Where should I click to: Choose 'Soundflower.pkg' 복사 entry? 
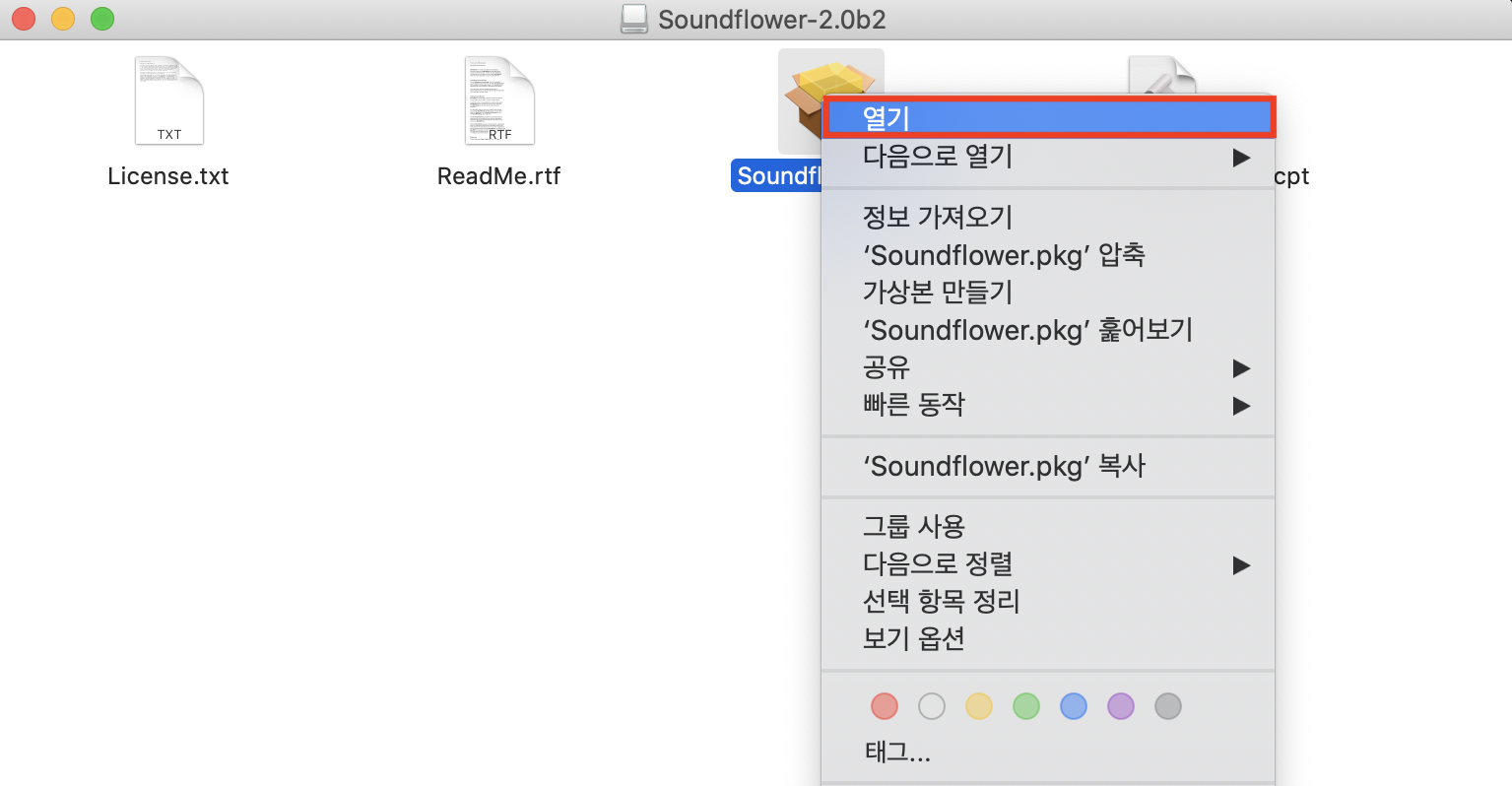pos(1048,466)
